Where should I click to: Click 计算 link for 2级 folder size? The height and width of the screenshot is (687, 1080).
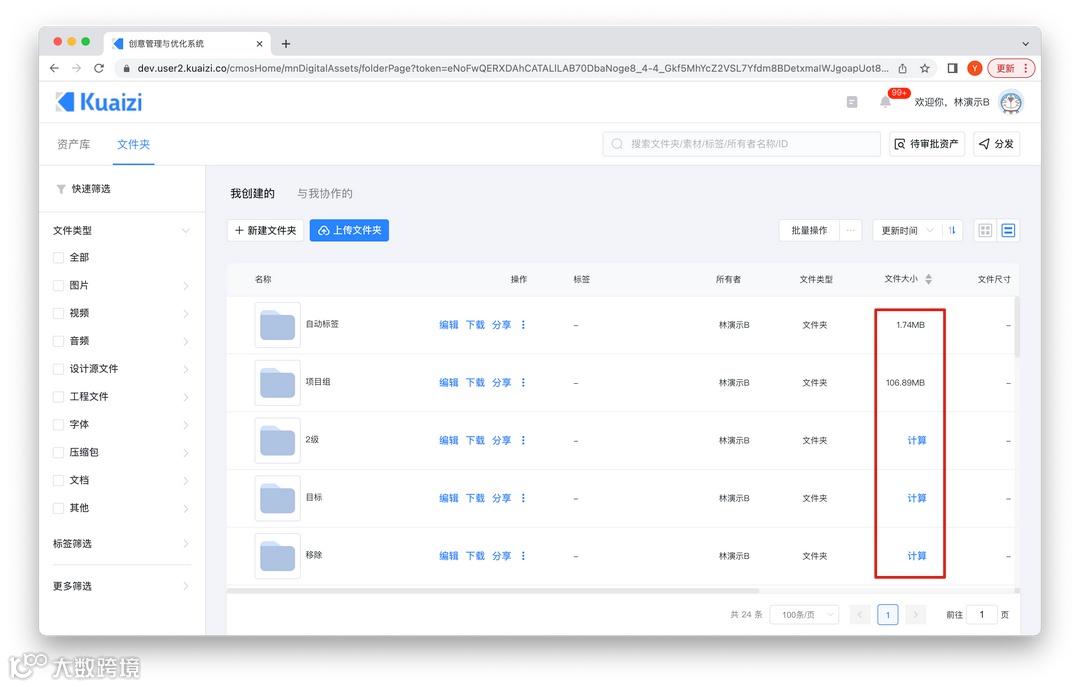click(x=916, y=440)
